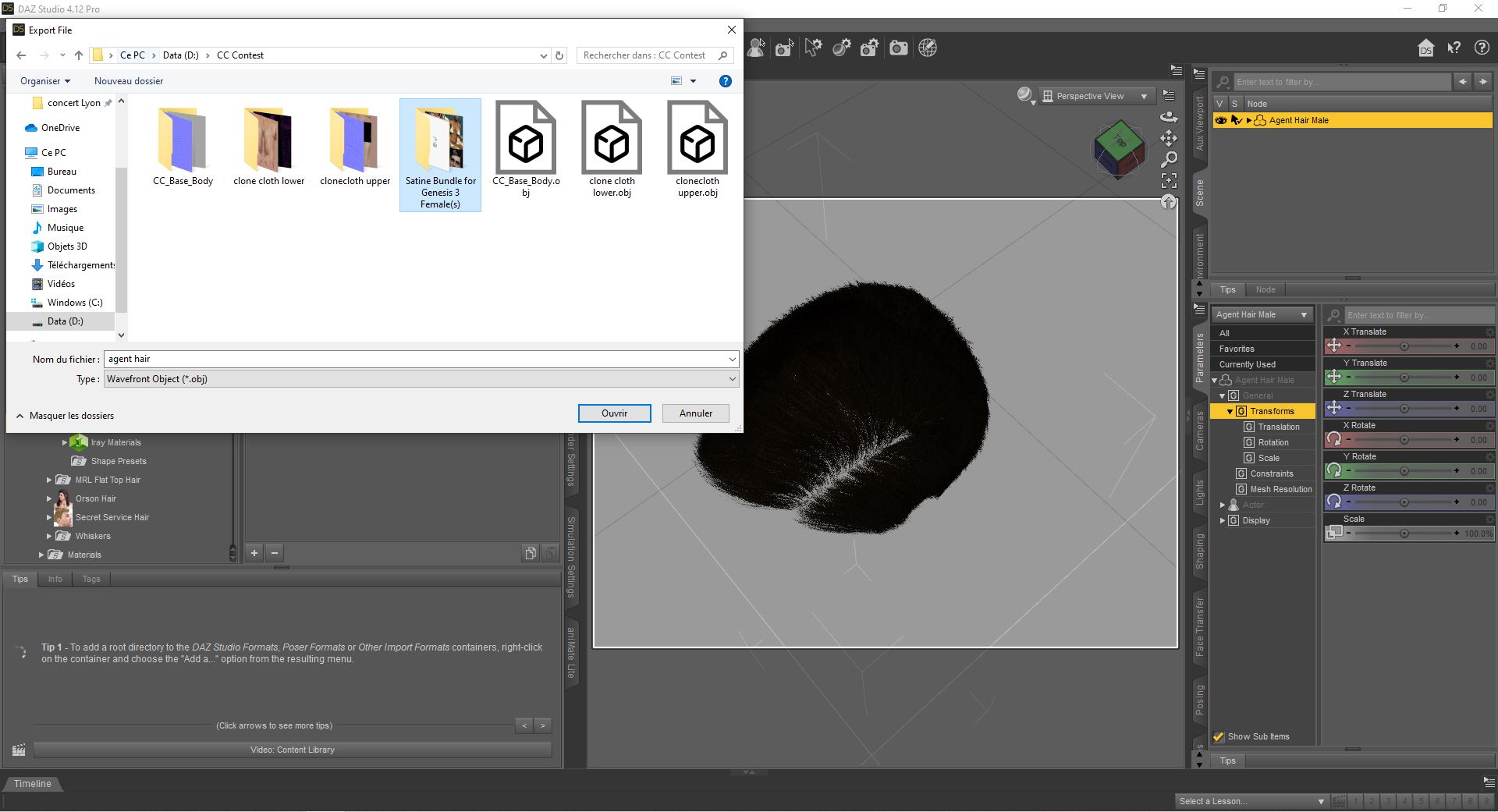Click the camera selection tool in toolbar
The image size is (1498, 812).
[x=784, y=48]
